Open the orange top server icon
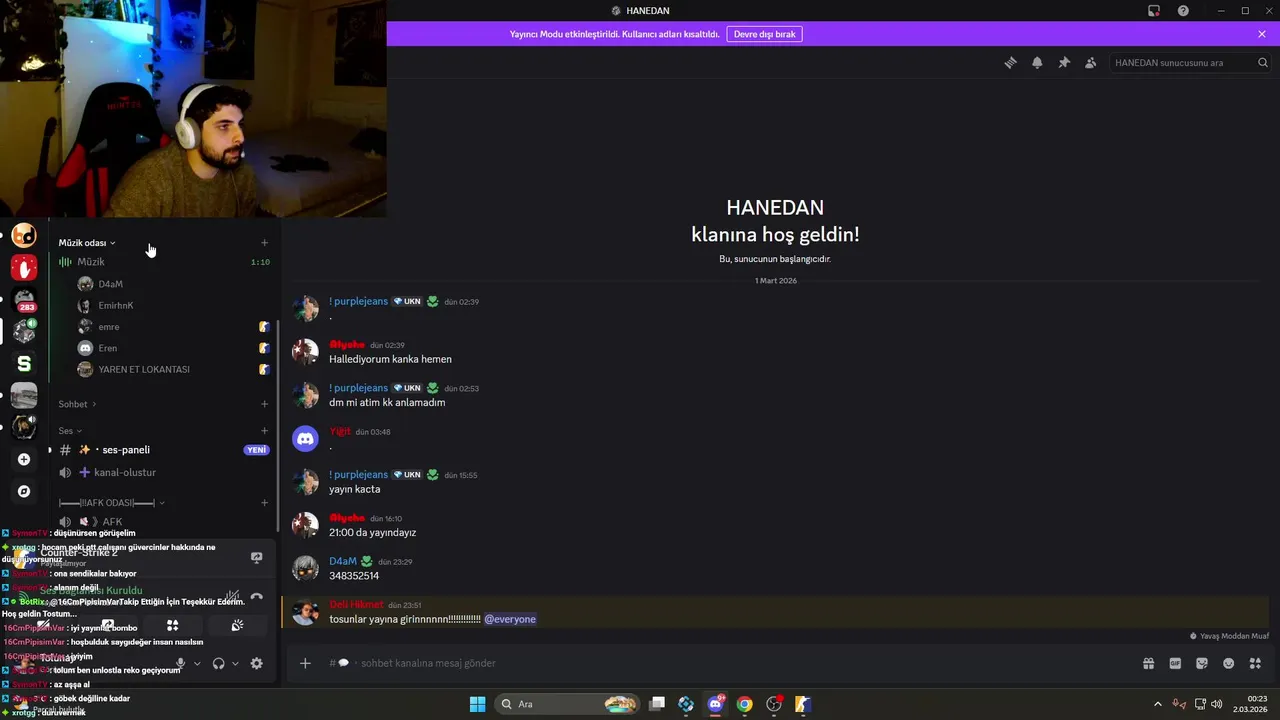This screenshot has height=720, width=1280. point(24,235)
